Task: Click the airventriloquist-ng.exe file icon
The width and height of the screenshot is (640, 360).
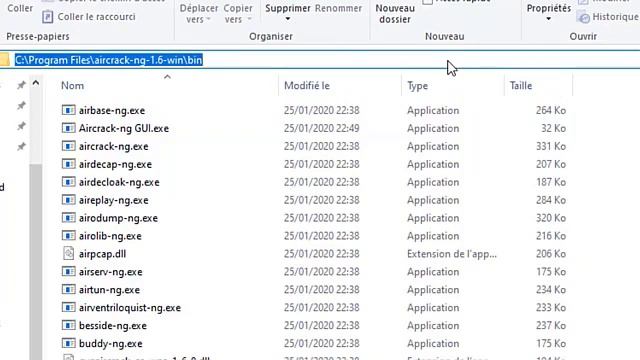Action: click(x=69, y=308)
